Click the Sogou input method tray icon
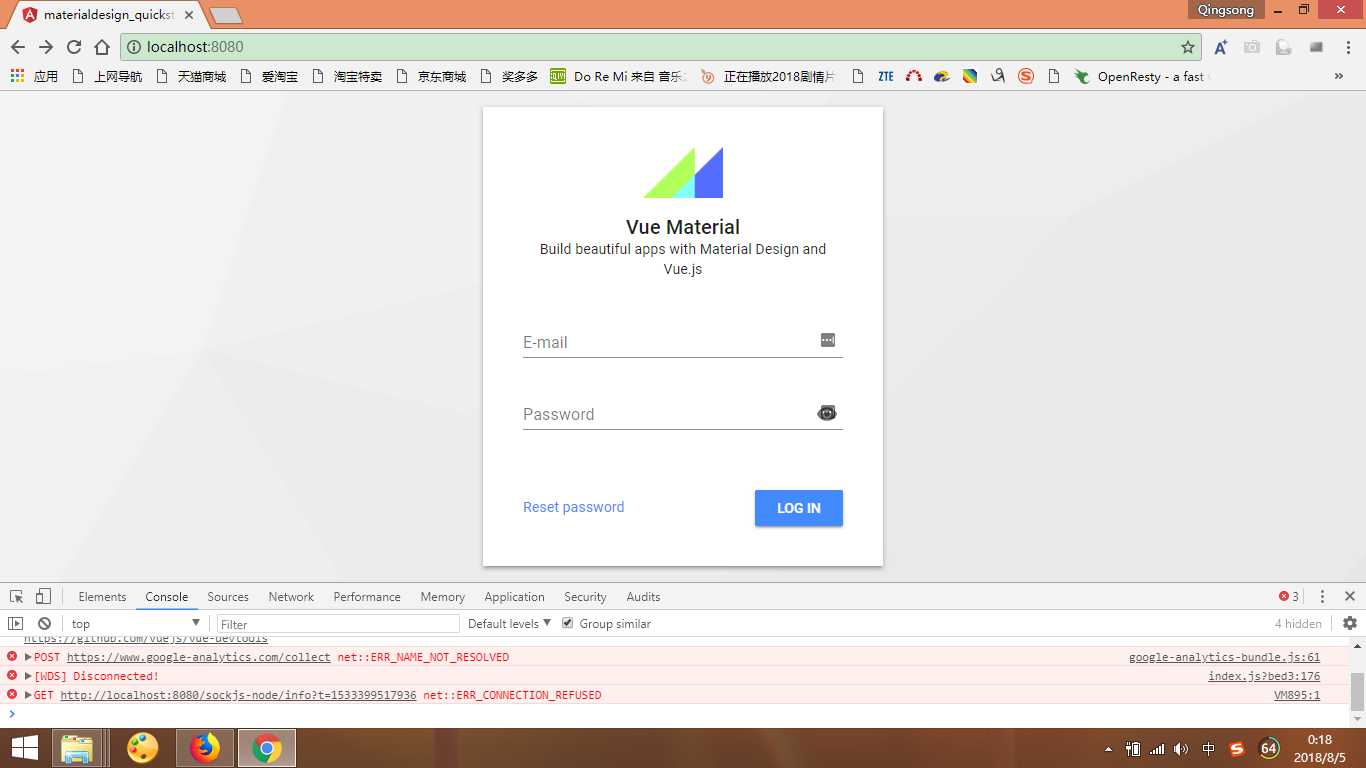 (x=1237, y=748)
